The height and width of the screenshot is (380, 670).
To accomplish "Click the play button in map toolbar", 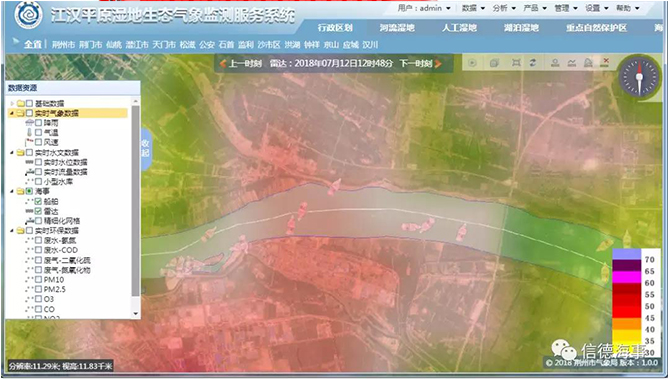I will [472, 63].
